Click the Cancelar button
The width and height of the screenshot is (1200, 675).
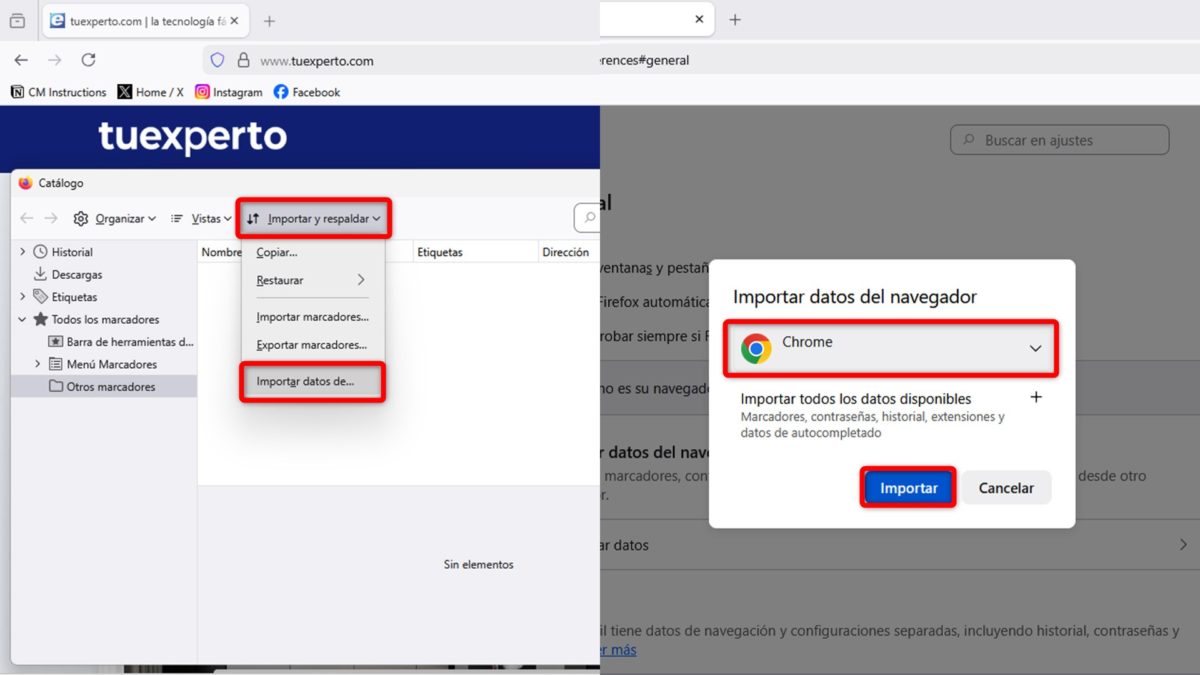(1006, 488)
